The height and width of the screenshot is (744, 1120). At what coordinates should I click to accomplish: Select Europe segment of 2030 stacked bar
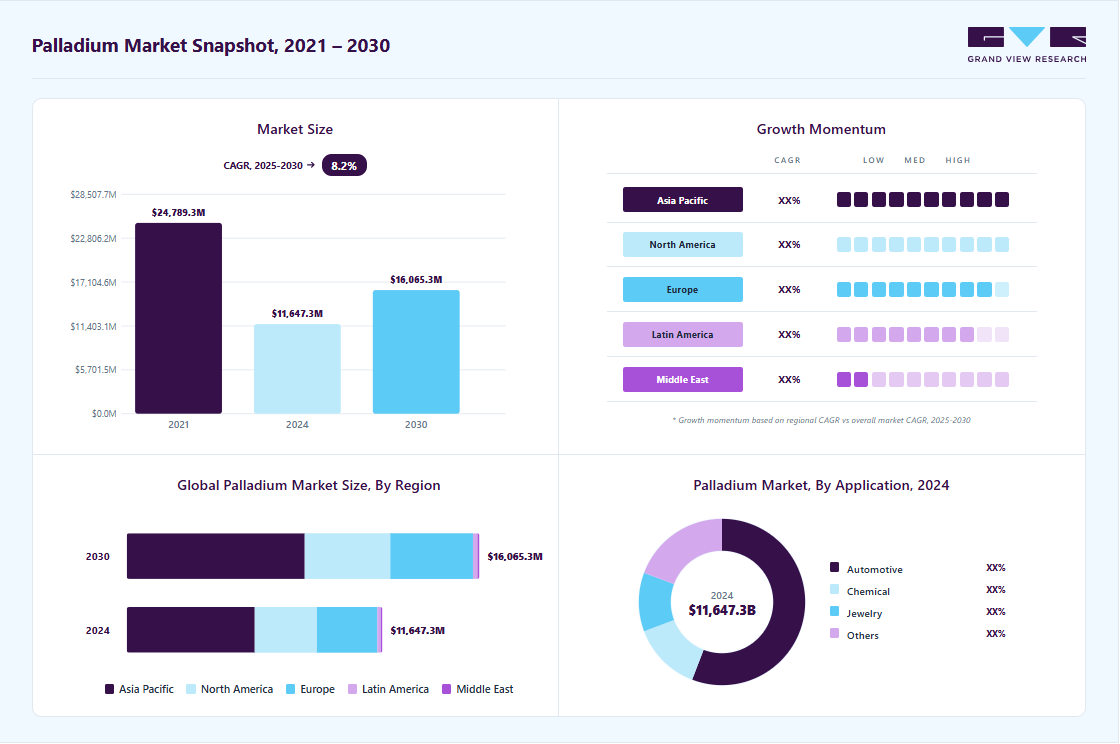click(431, 556)
